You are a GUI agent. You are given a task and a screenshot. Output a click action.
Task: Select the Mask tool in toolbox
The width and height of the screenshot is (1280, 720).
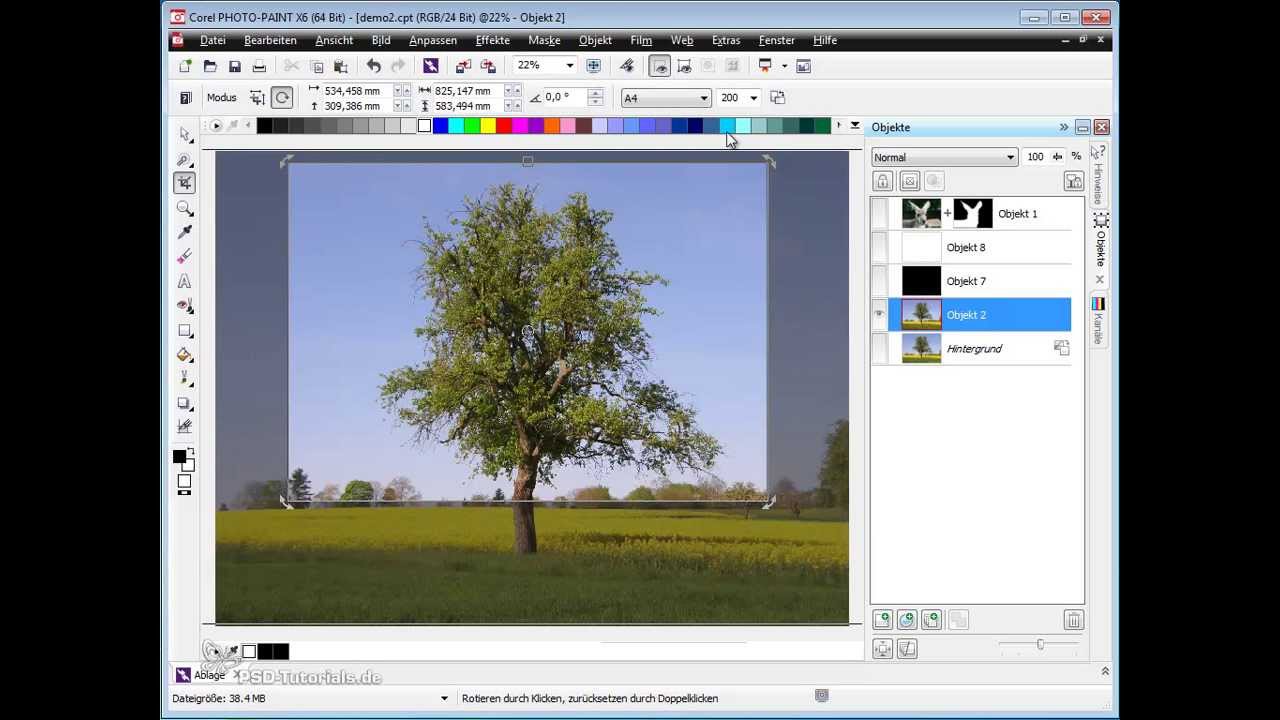[x=185, y=159]
